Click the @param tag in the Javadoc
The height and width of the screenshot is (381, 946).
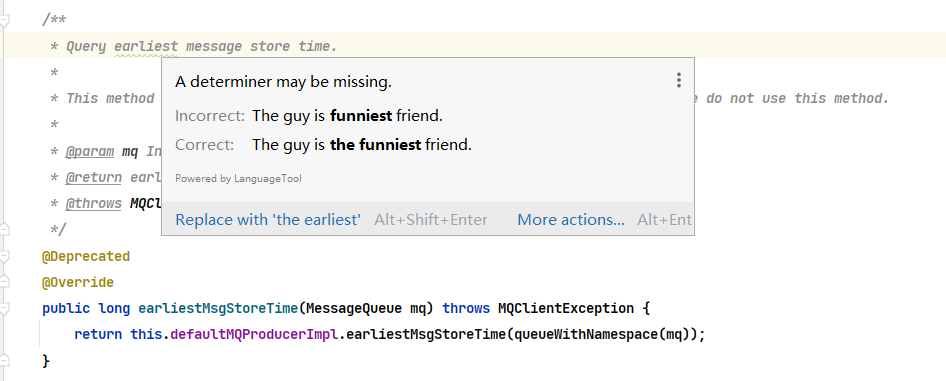pos(90,151)
